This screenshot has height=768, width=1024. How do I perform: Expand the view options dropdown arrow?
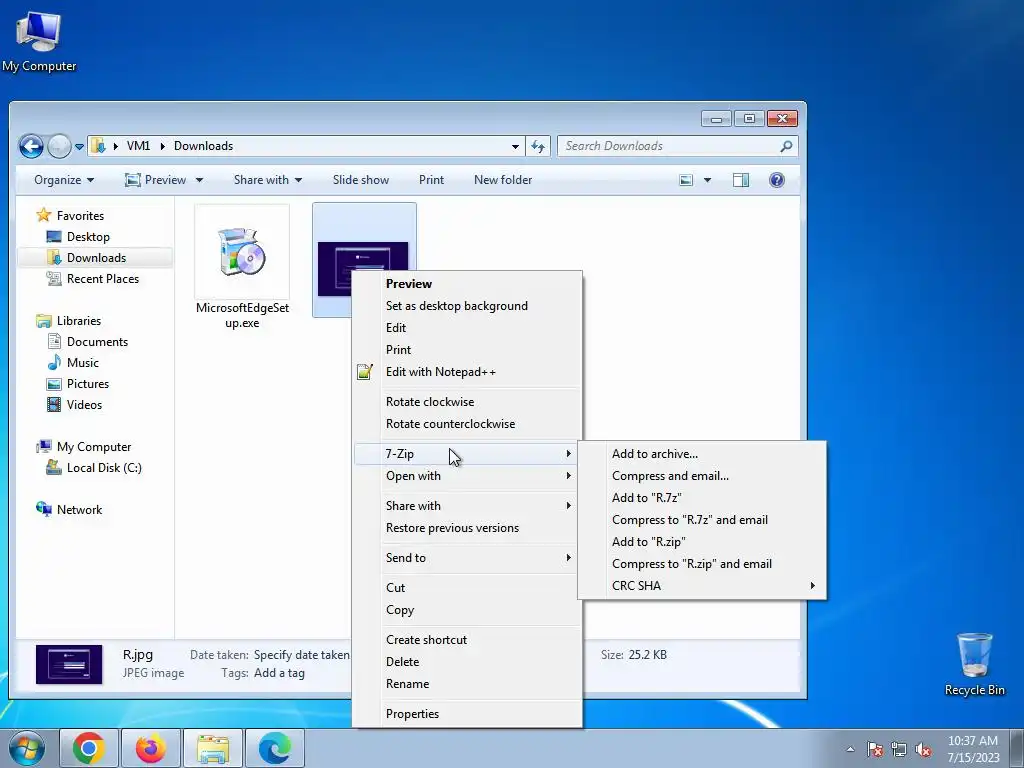click(707, 180)
